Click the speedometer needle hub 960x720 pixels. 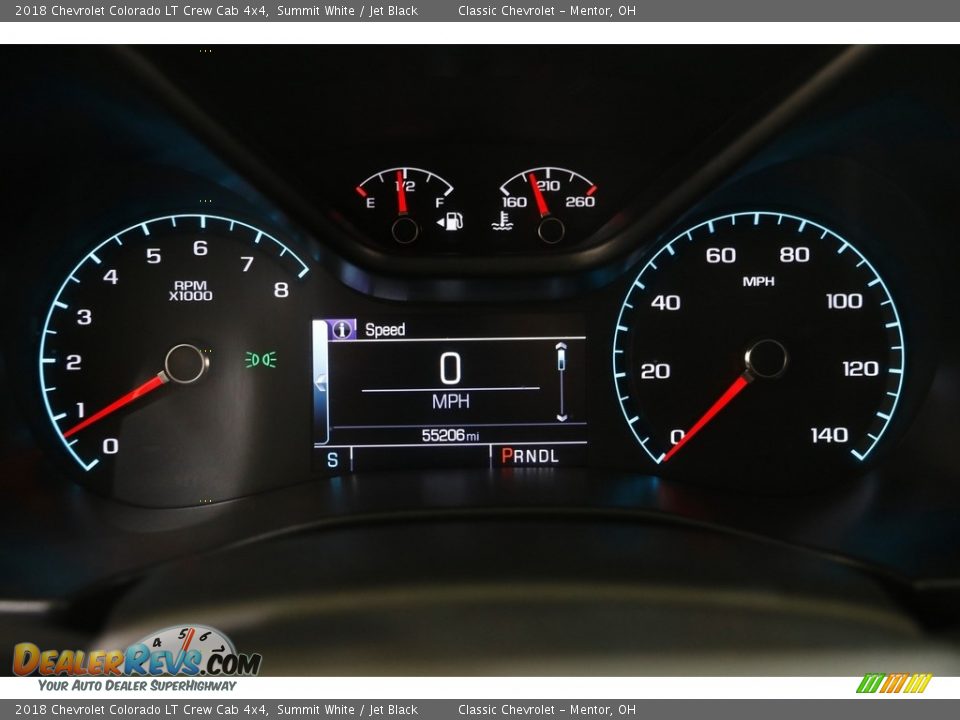click(x=766, y=359)
